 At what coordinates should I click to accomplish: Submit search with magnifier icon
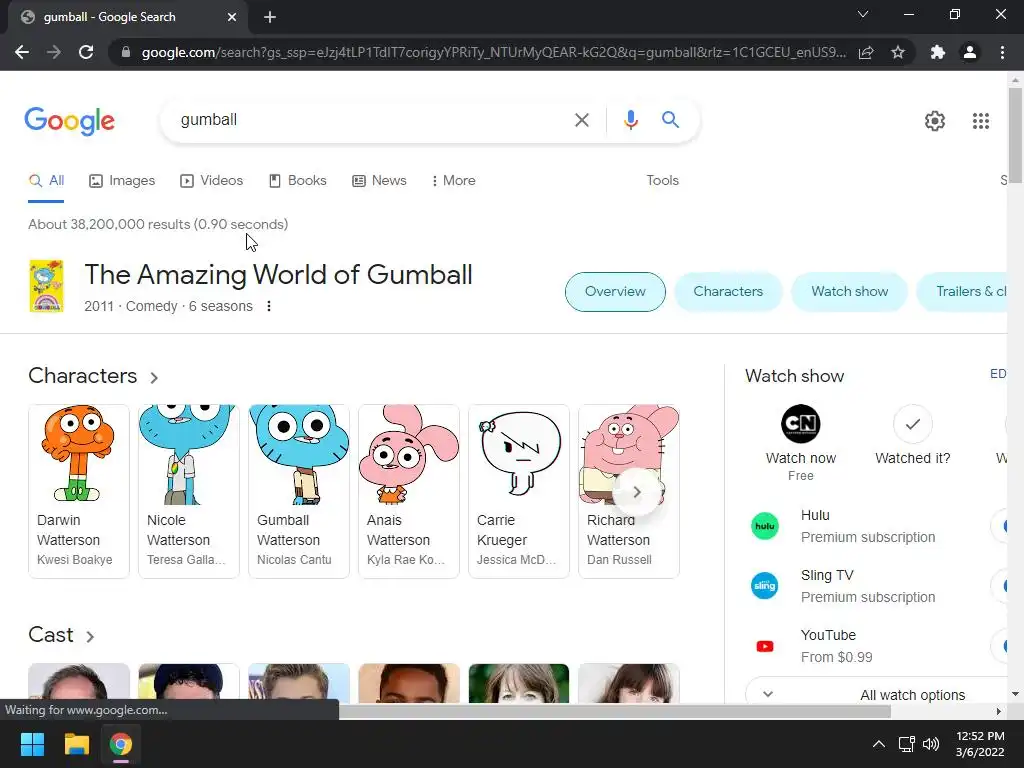click(670, 120)
